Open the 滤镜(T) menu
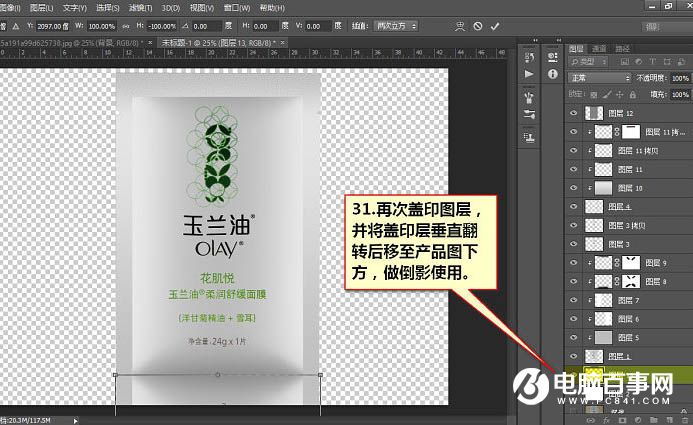Image resolution: width=693 pixels, height=425 pixels. pyautogui.click(x=140, y=8)
